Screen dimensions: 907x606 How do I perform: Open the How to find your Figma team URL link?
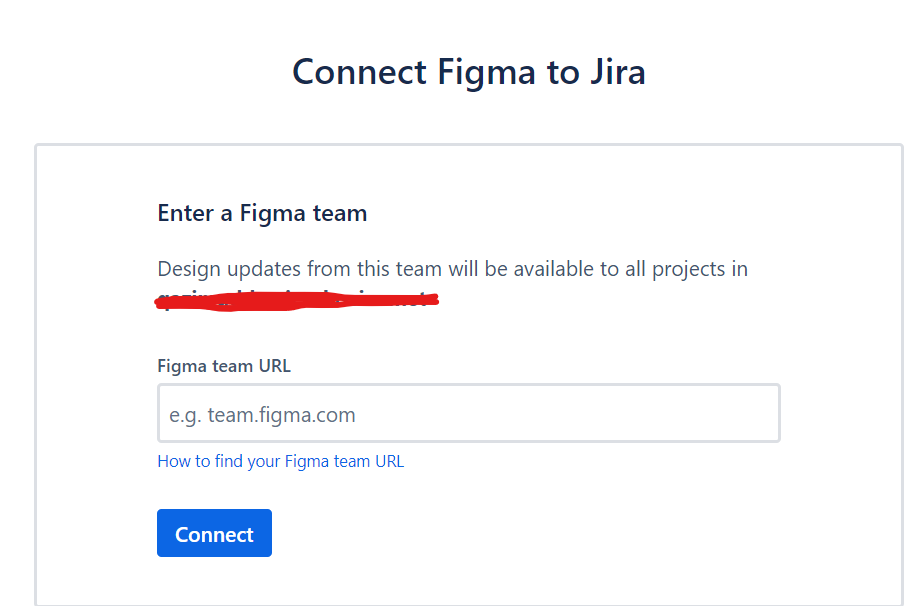coord(280,461)
